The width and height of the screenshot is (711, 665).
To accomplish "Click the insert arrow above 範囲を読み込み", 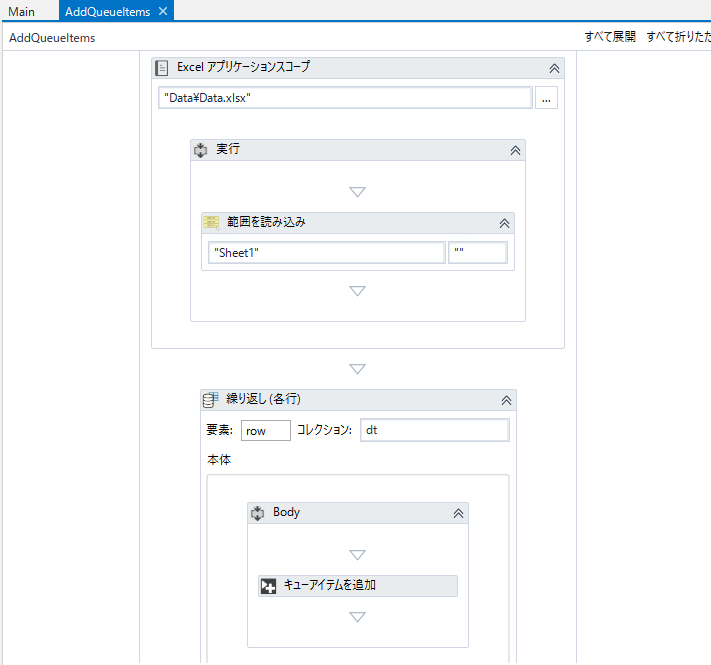I will (x=357, y=192).
